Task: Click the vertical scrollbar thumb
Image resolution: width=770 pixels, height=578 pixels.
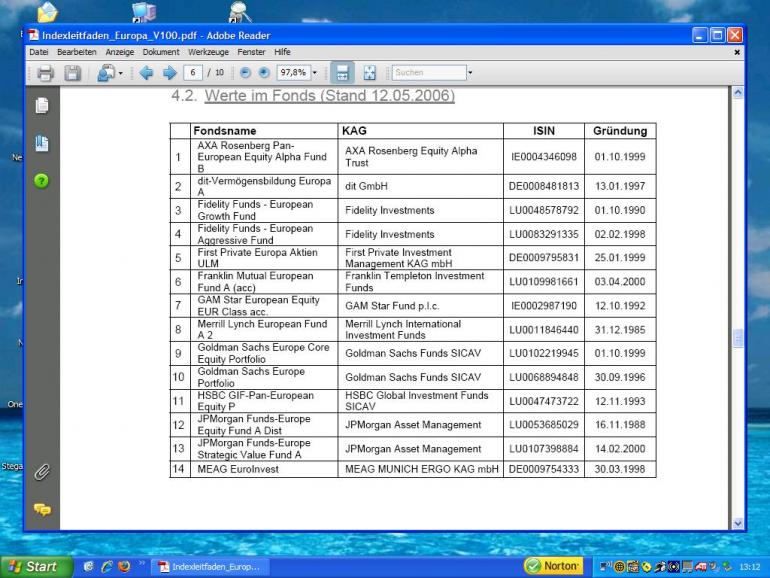Action: (x=738, y=338)
